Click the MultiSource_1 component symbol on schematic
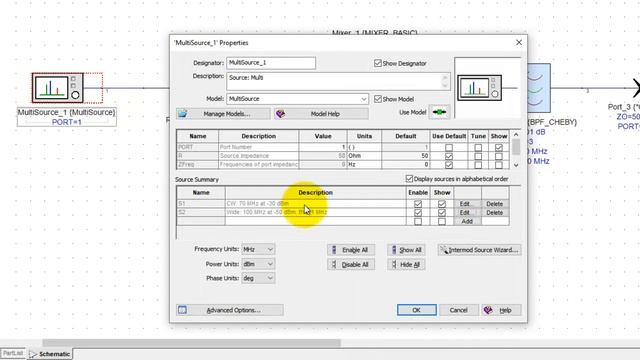640x360 pixels. (58, 88)
